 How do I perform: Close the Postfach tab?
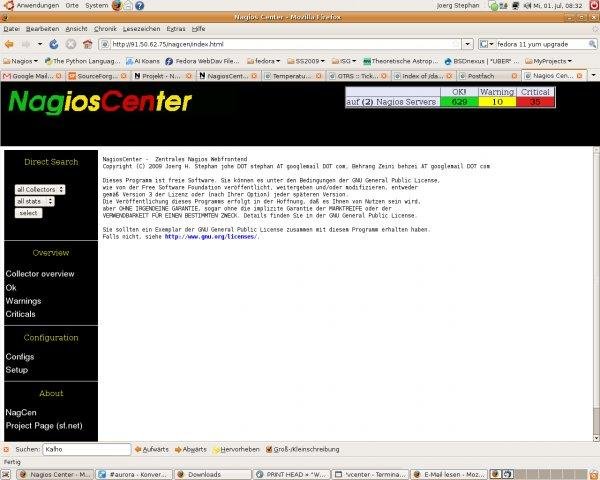coord(514,76)
